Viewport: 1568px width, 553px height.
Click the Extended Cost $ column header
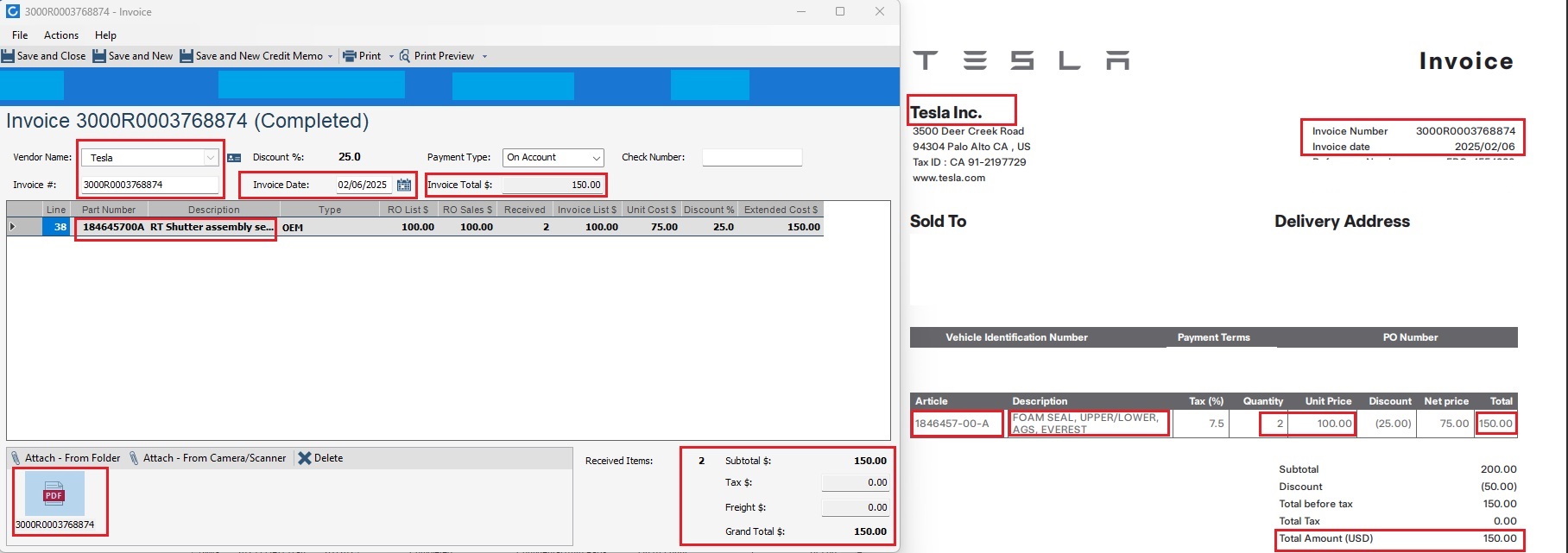click(781, 210)
